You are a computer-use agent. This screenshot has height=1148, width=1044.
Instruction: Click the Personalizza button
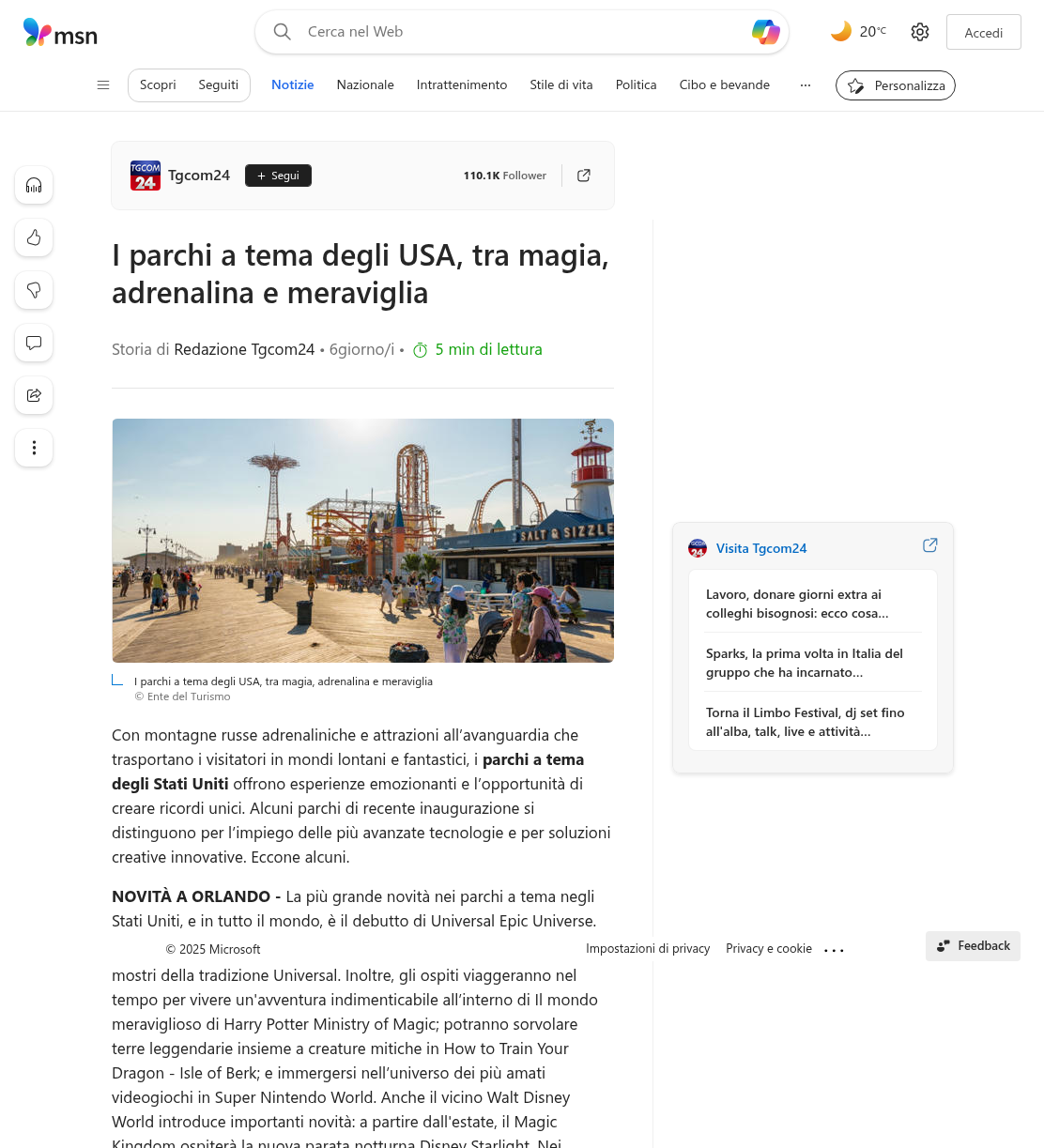(896, 85)
